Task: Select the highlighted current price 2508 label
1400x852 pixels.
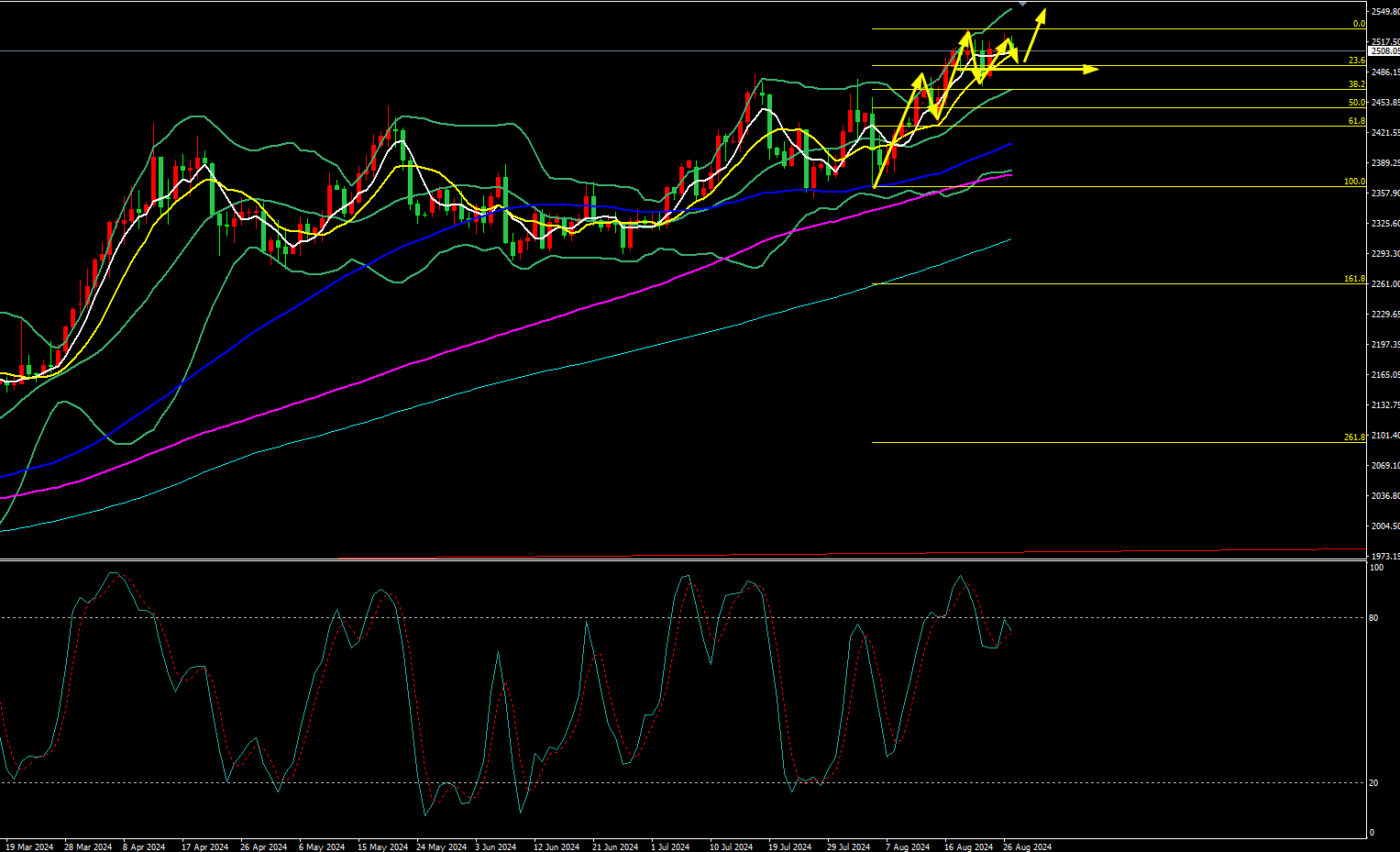Action: [1384, 51]
